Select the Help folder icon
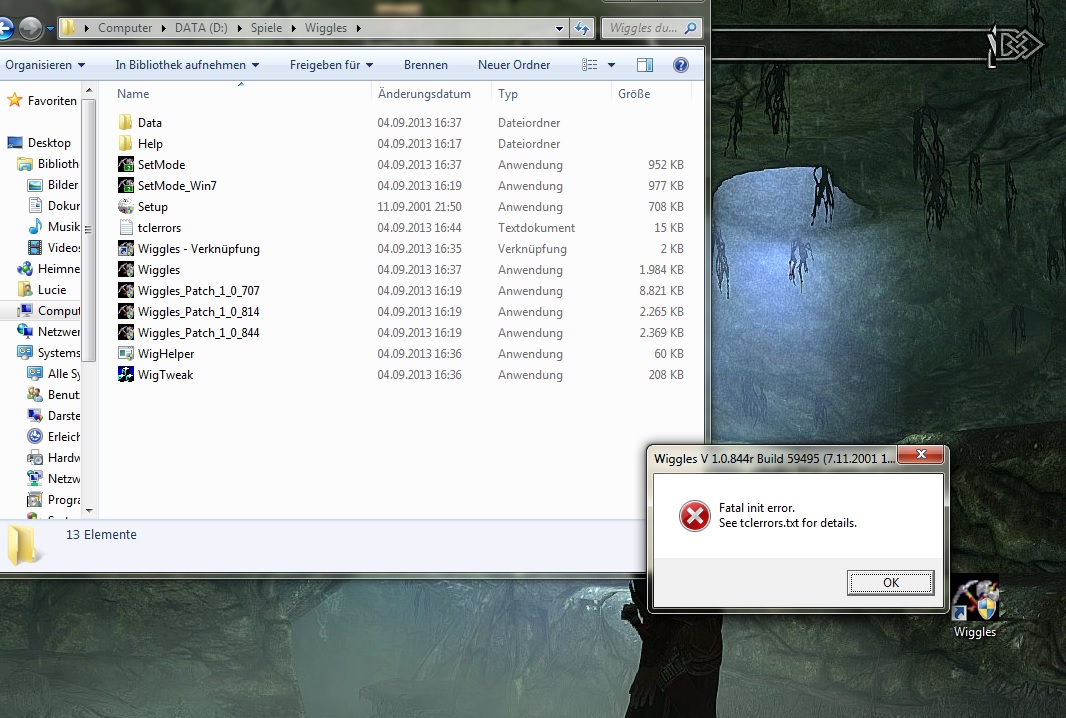 126,143
